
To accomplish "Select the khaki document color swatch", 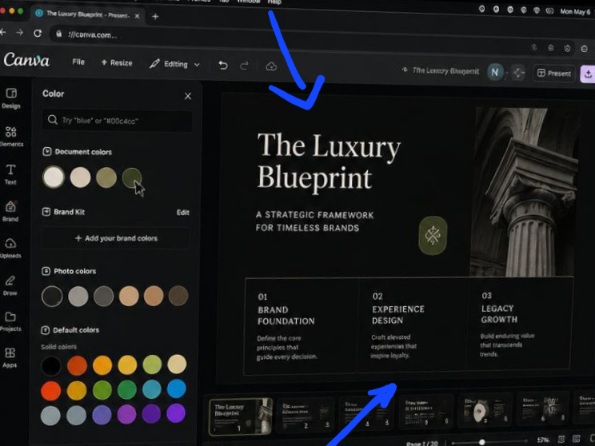I will point(106,177).
